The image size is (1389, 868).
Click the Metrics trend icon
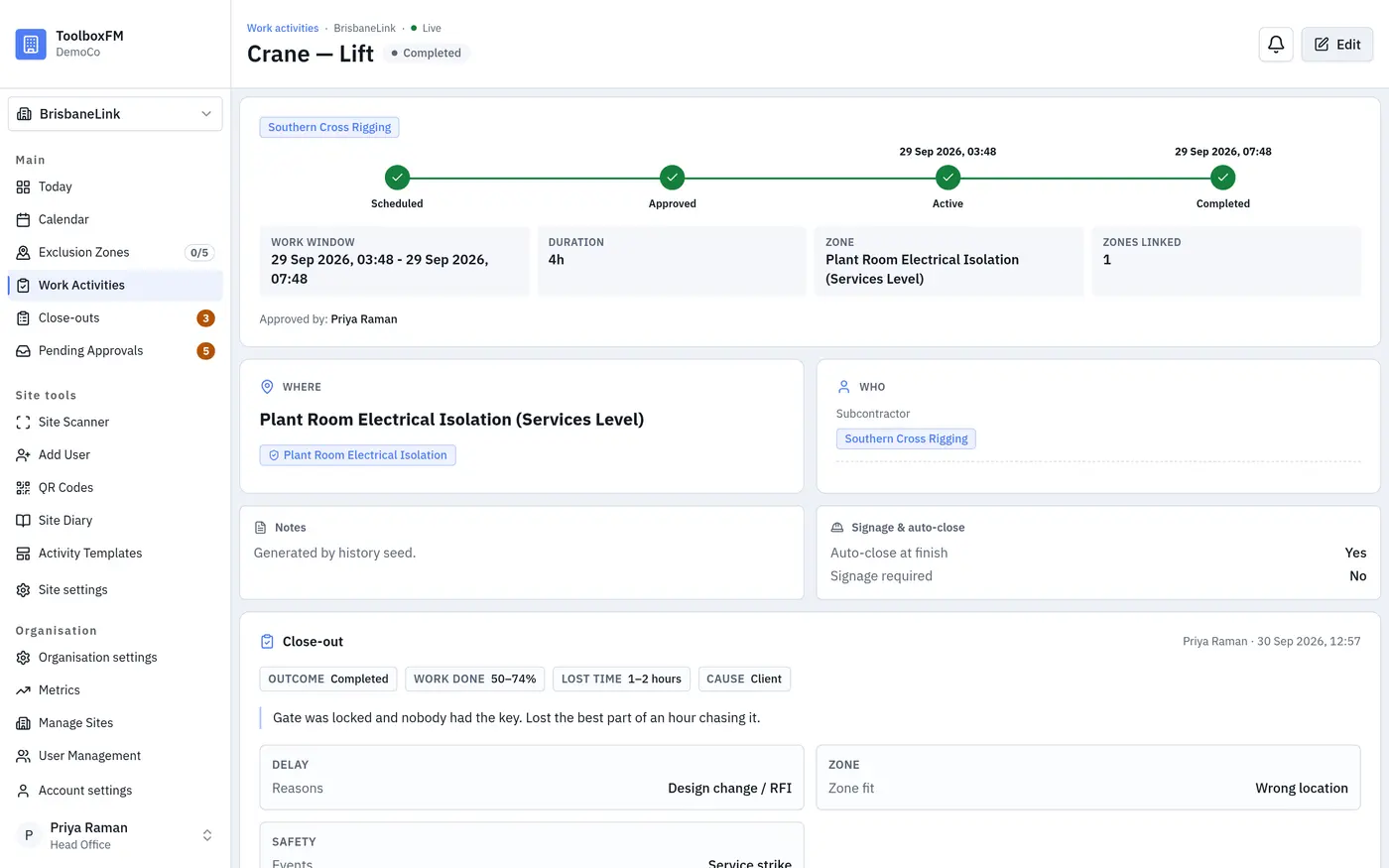(x=23, y=689)
